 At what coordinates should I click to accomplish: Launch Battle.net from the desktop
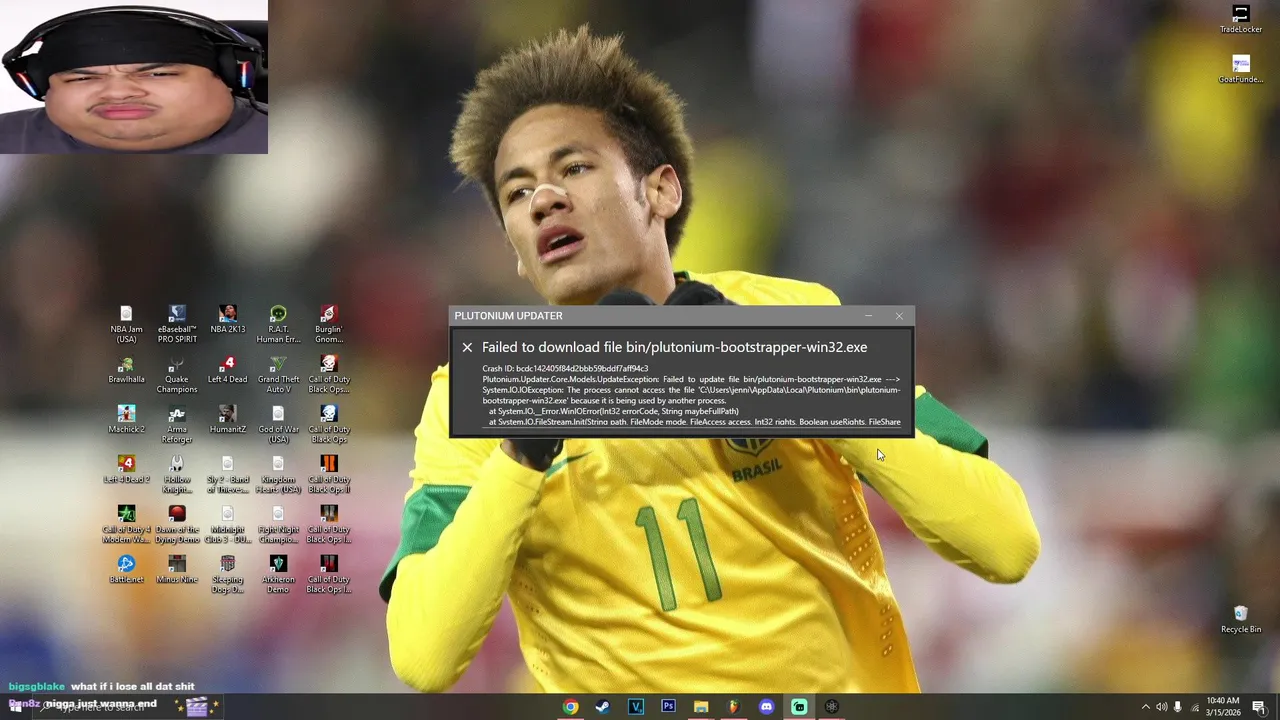tap(126, 570)
